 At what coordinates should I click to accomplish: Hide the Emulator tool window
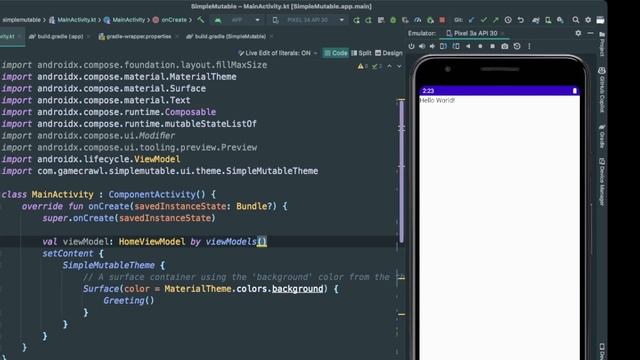click(590, 33)
